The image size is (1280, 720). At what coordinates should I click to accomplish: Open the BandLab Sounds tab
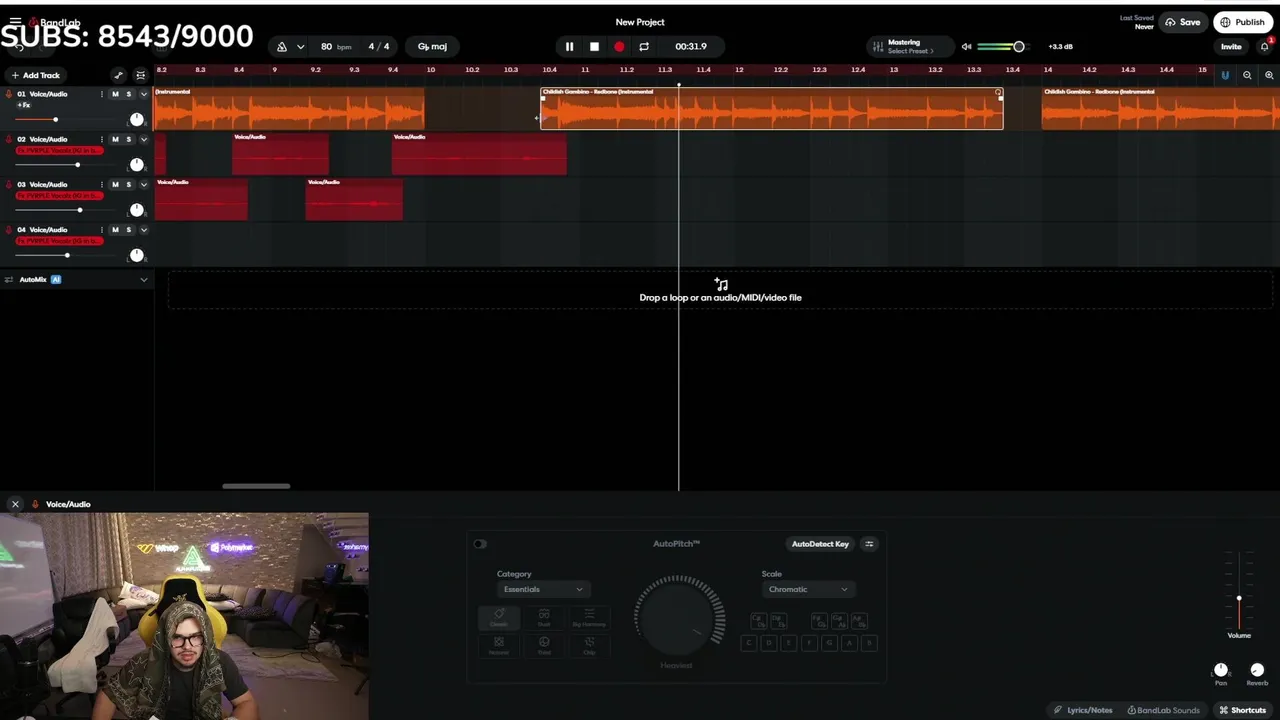[1163, 710]
